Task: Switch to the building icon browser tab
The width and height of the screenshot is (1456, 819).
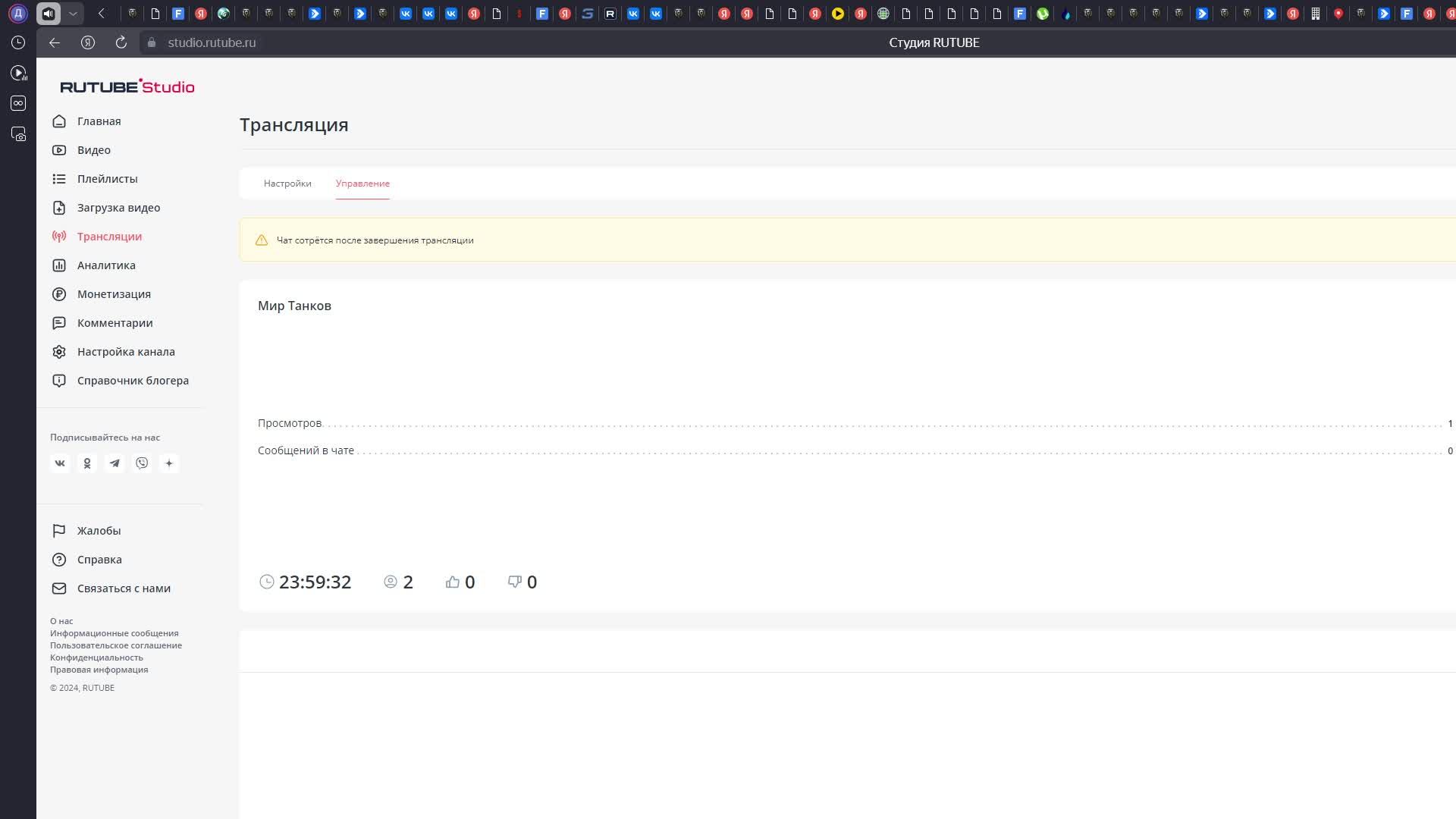Action: pyautogui.click(x=1316, y=13)
